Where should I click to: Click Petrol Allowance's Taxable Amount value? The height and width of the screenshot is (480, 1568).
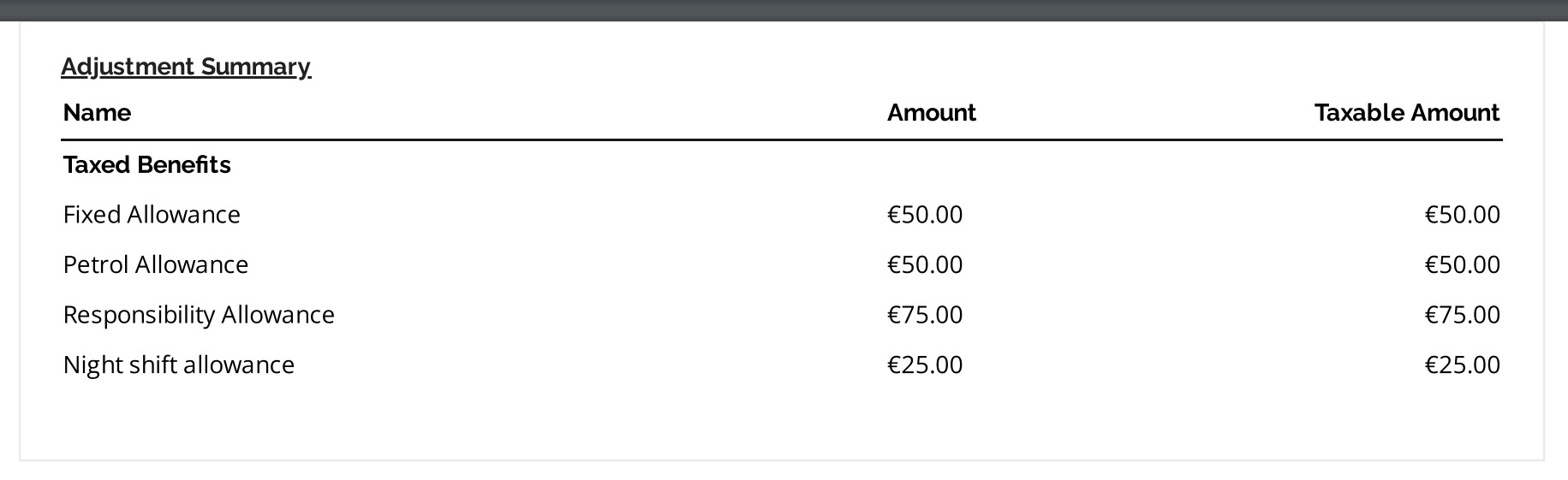point(1462,264)
